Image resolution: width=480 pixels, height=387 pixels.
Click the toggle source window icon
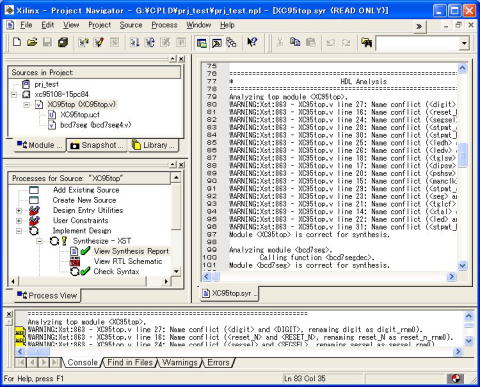(x=201, y=43)
